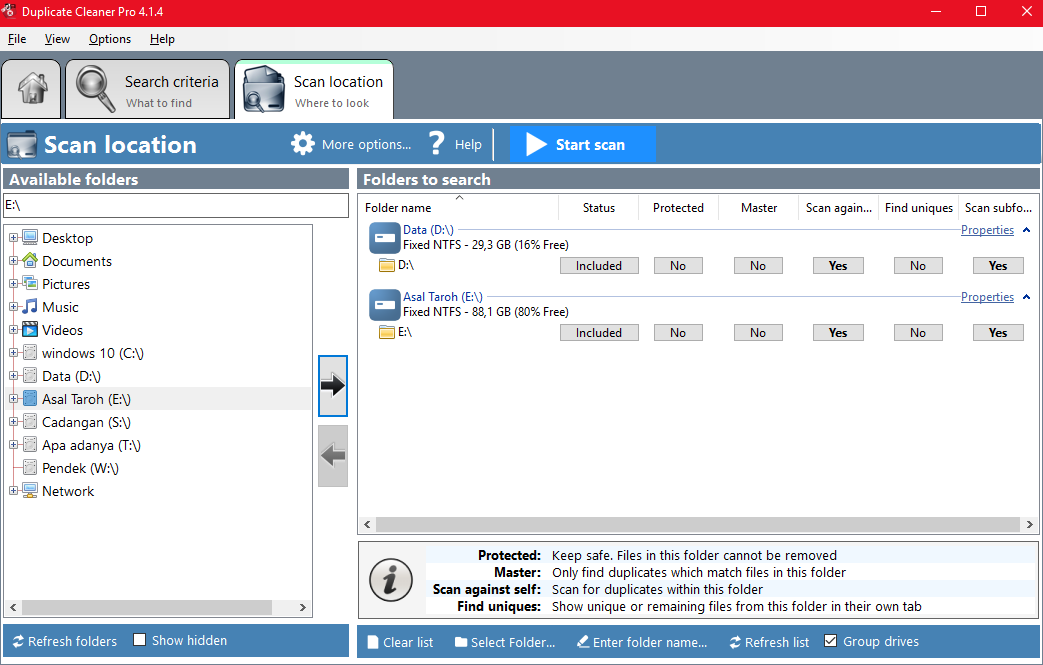1043x665 pixels.
Task: Click the Start scan button
Action: point(583,144)
